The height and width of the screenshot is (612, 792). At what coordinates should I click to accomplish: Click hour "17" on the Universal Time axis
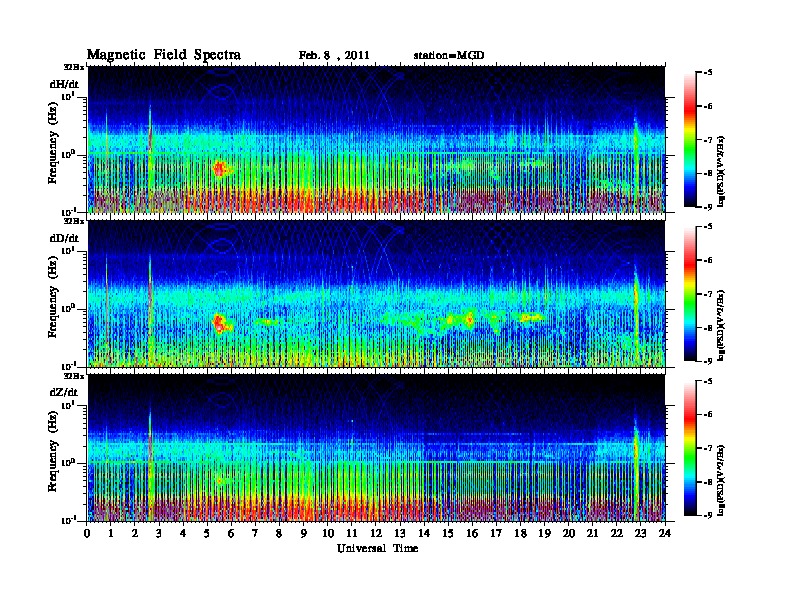point(496,533)
